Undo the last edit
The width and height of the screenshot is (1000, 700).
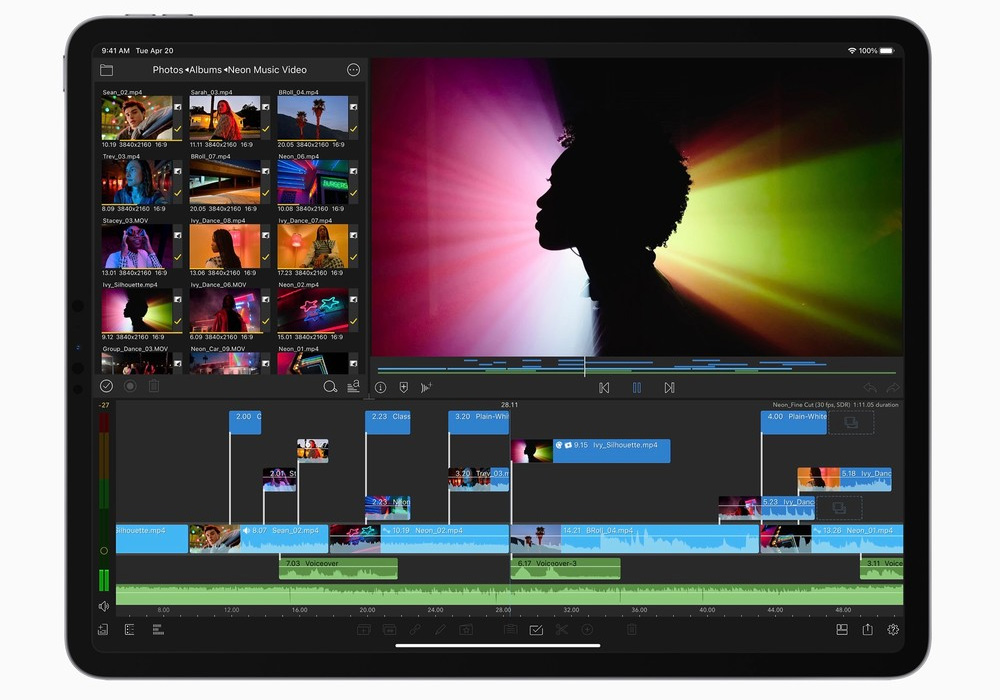pos(870,388)
